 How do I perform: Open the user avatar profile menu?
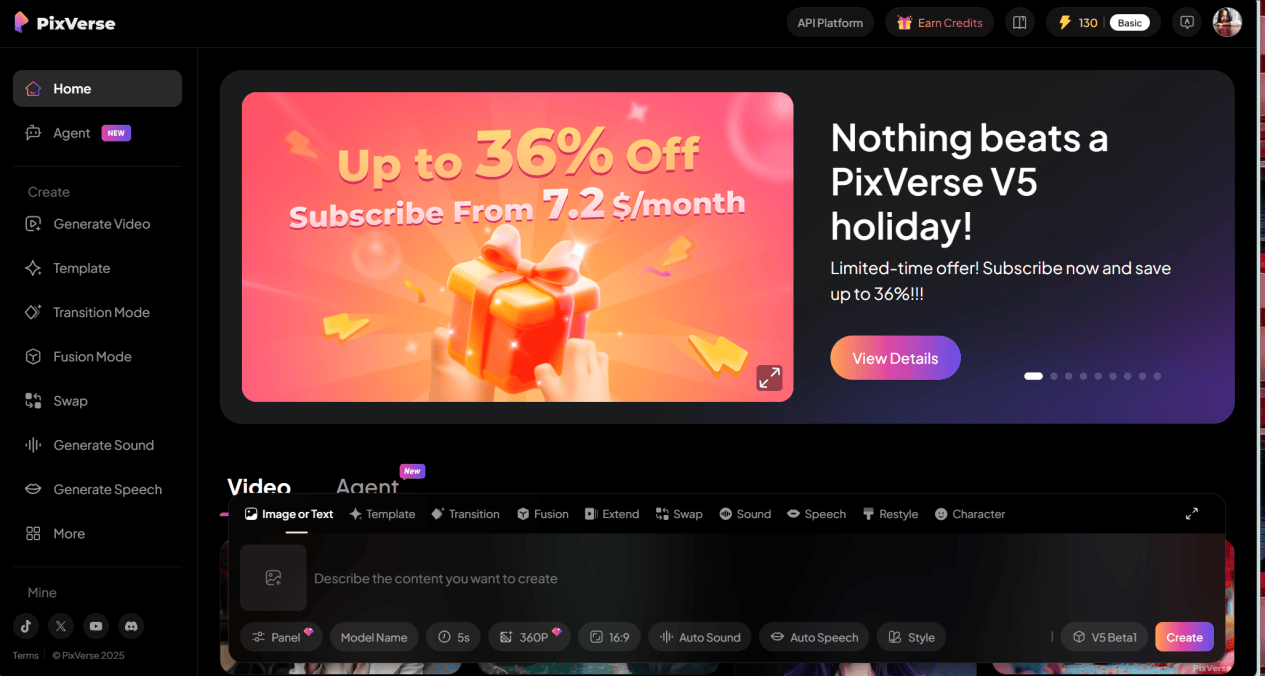[x=1227, y=22]
